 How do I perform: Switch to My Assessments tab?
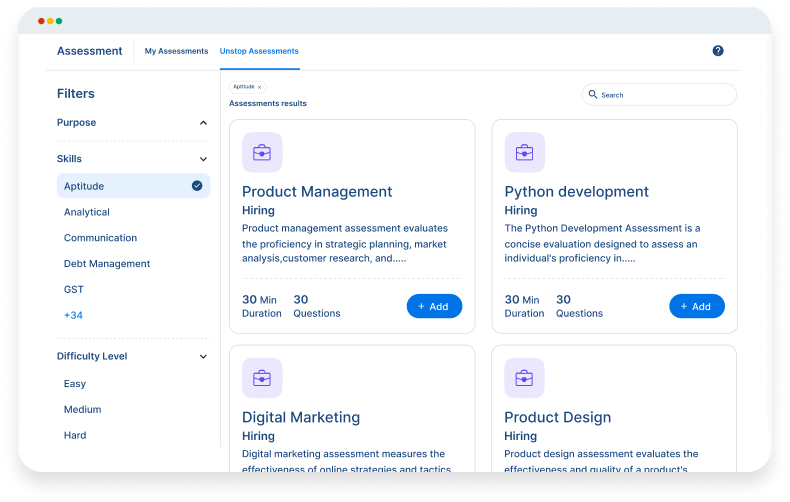(x=176, y=51)
